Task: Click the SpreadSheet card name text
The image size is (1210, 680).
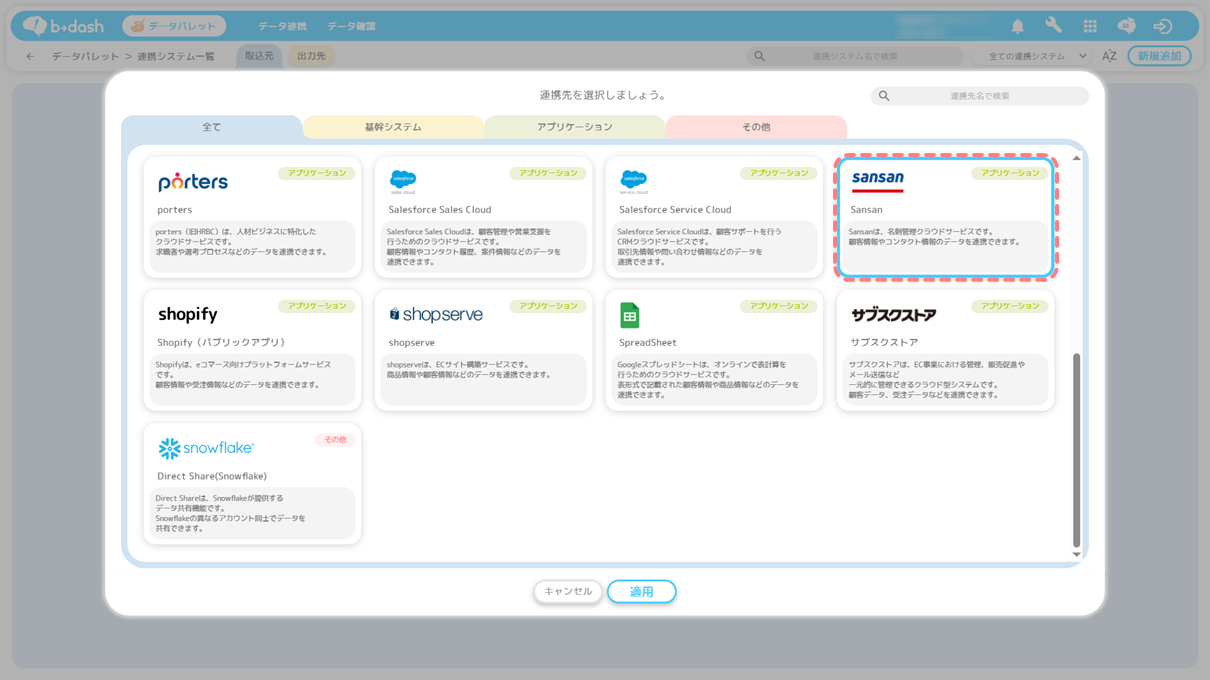Action: point(648,343)
